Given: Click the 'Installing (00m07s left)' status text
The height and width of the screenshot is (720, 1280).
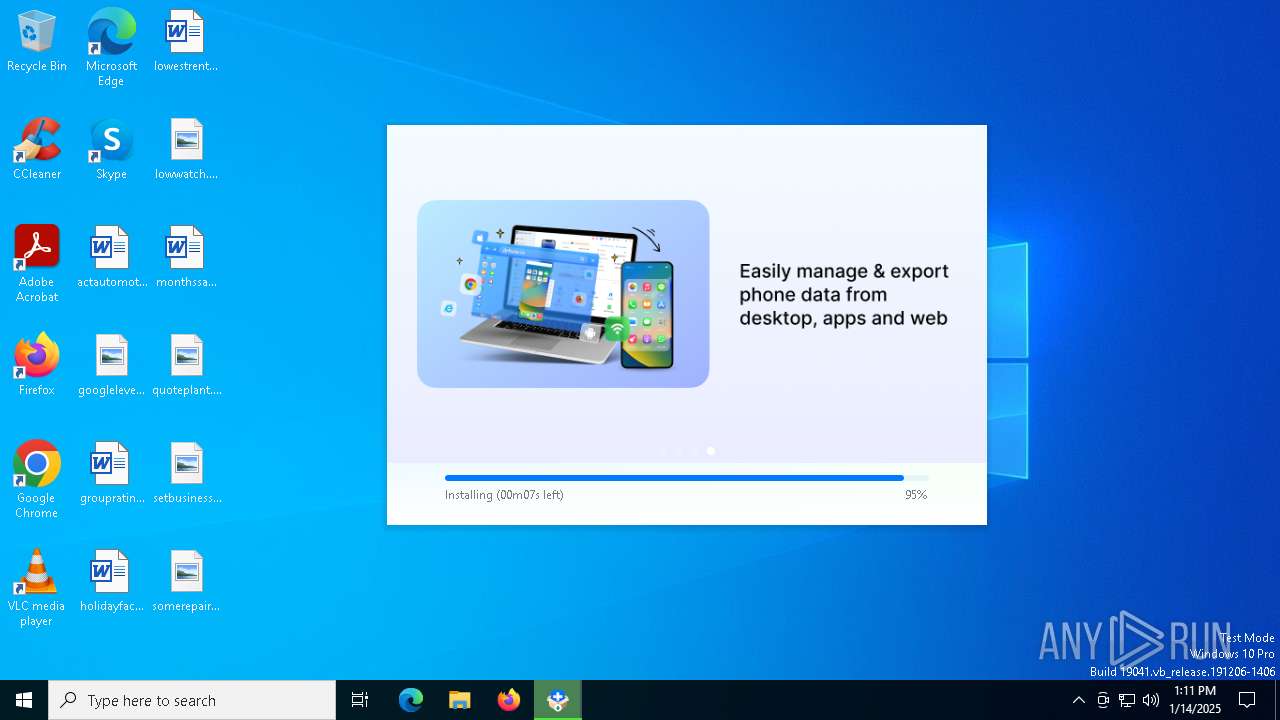Looking at the screenshot, I should tap(504, 495).
